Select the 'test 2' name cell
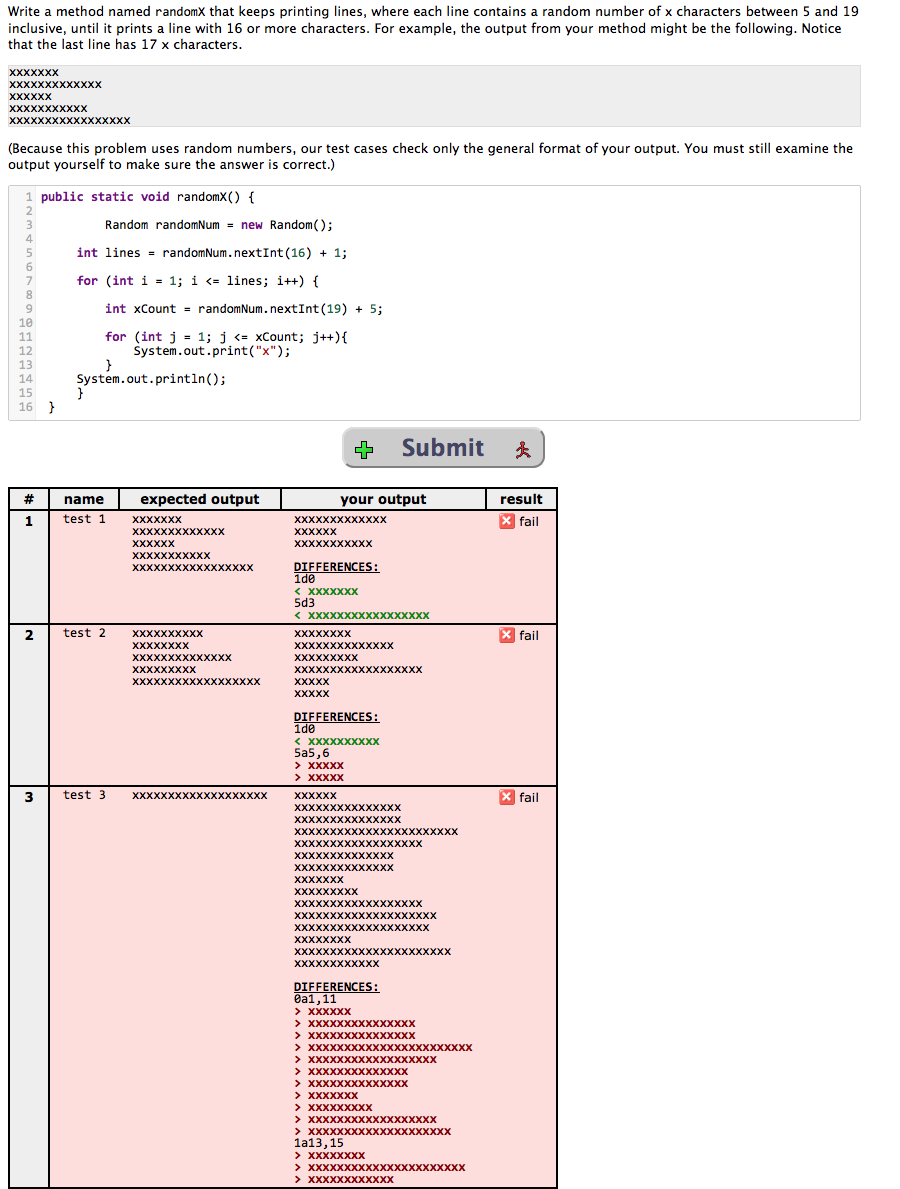Screen dimensions: 900x1189 pos(84,632)
